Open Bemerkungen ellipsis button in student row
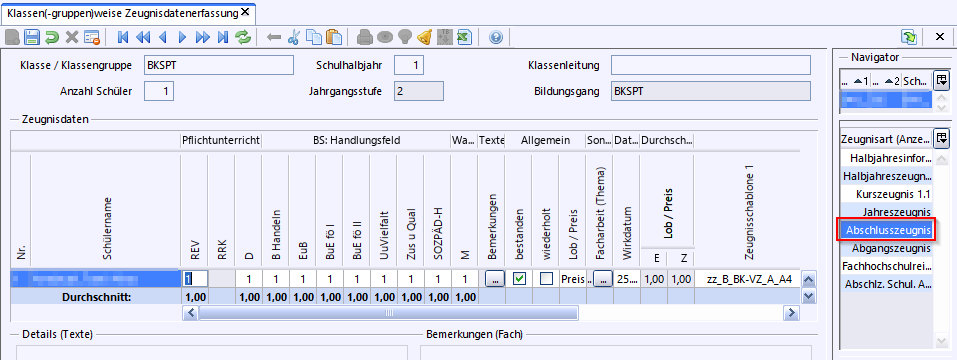 click(x=495, y=279)
